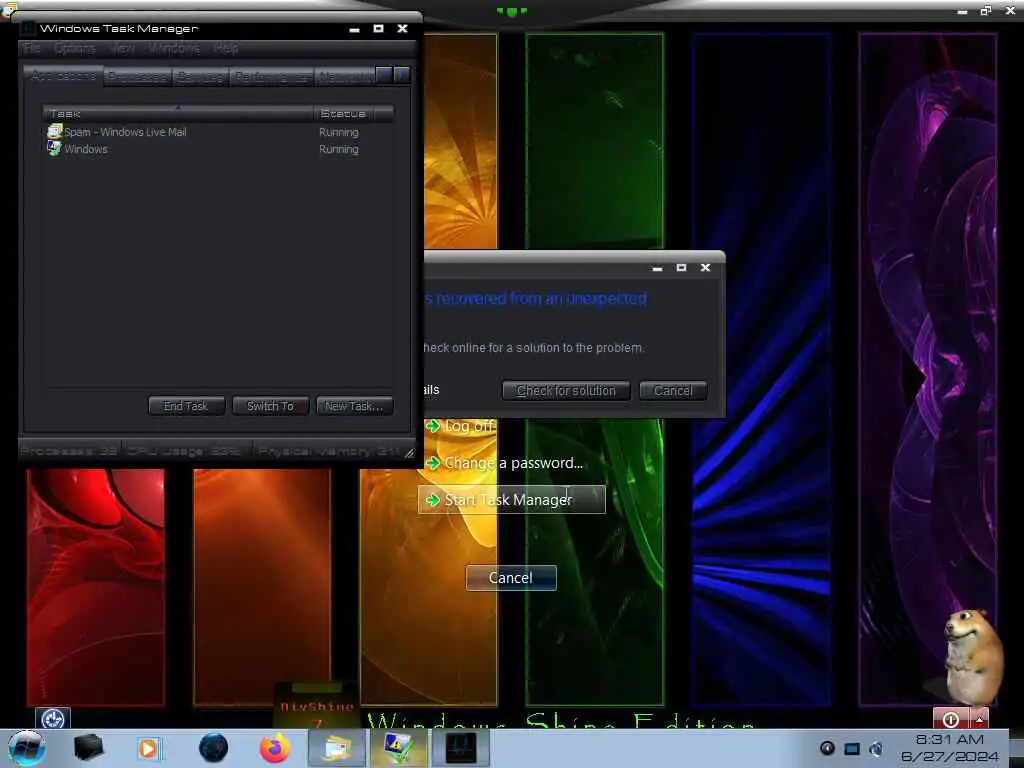This screenshot has height=768, width=1024.
Task: Open the volume speaker tray icon
Action: [x=876, y=748]
